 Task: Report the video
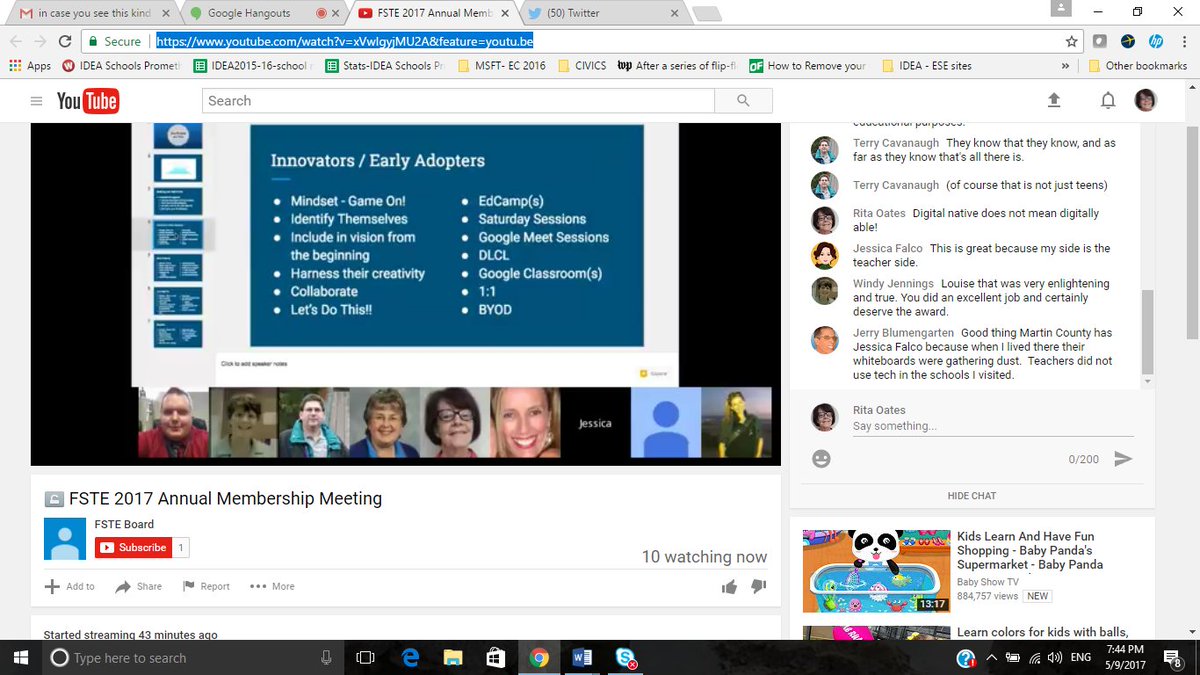tap(206, 587)
